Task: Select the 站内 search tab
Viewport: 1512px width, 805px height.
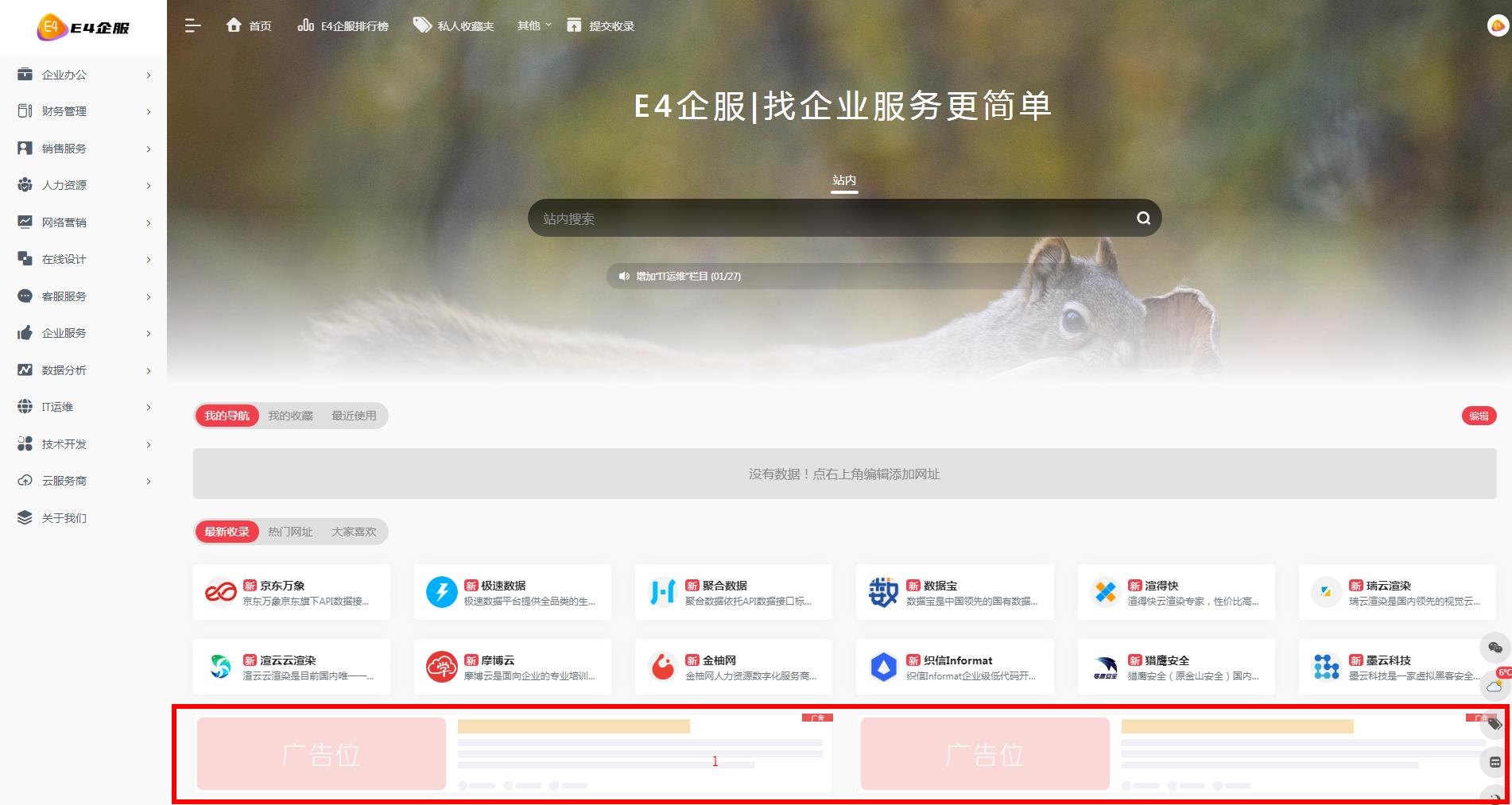Action: (x=844, y=180)
